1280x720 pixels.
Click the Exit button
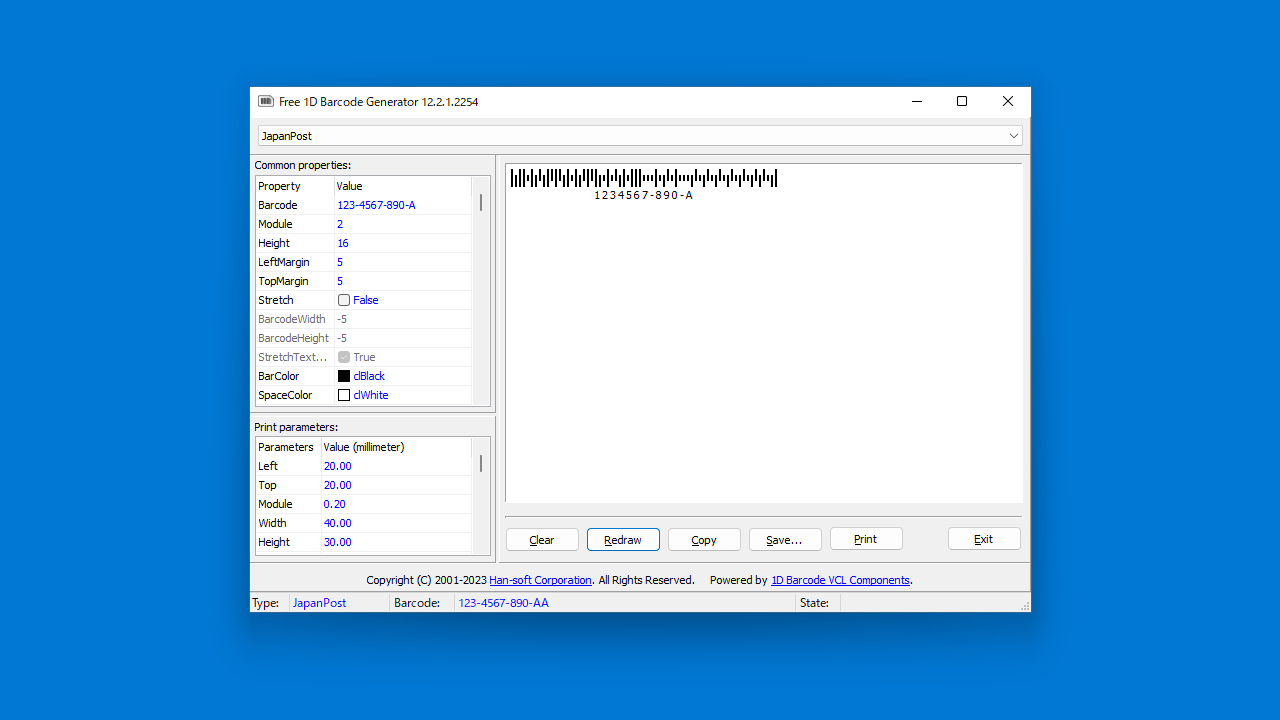click(x=984, y=539)
